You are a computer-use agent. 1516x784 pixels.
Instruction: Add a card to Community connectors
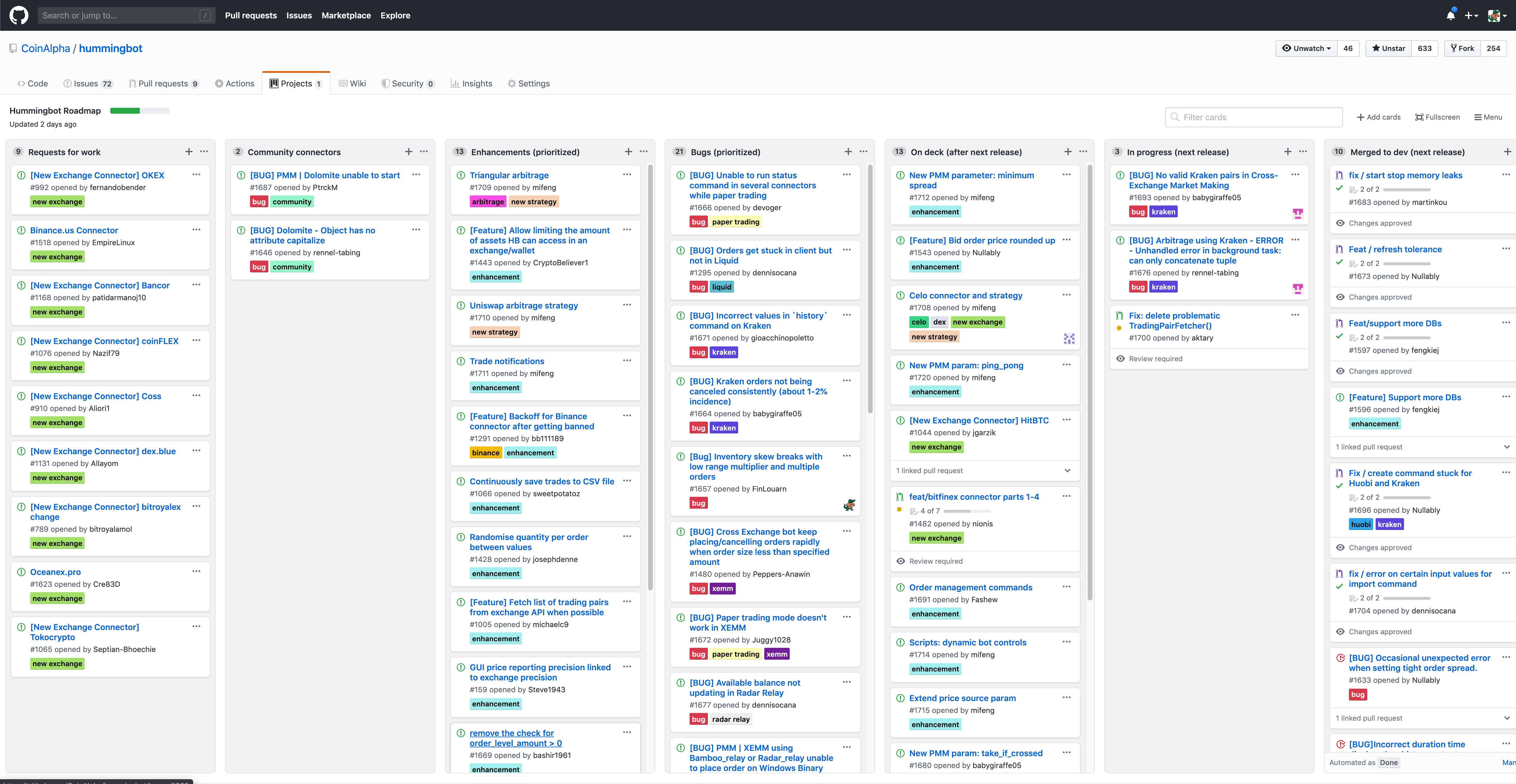pyautogui.click(x=408, y=152)
